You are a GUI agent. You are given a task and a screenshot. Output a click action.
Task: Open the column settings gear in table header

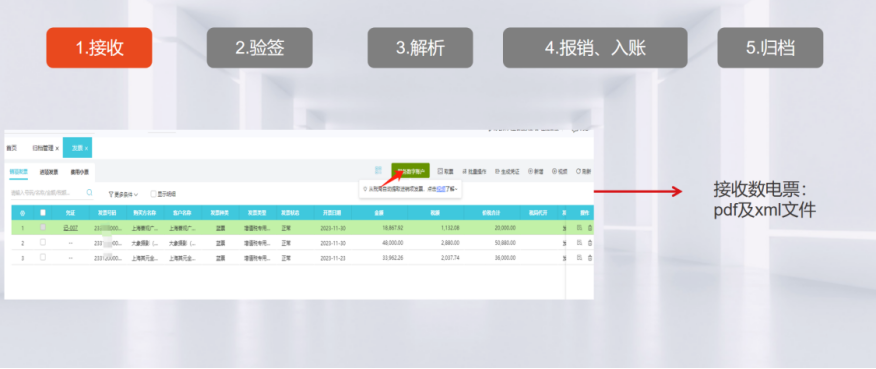pyautogui.click(x=22, y=213)
